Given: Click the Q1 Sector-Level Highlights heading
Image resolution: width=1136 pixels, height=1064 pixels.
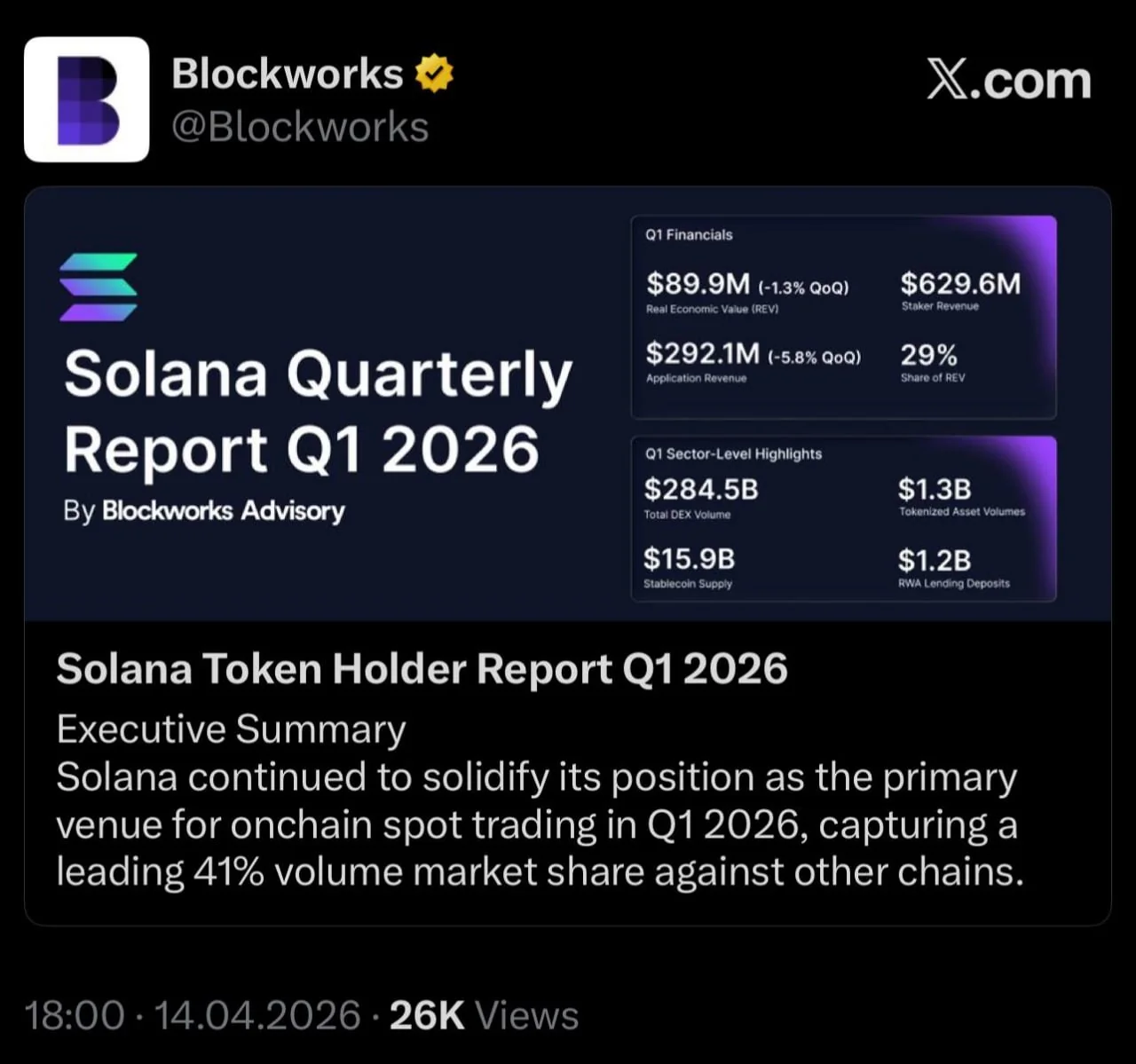Looking at the screenshot, I should point(733,453).
